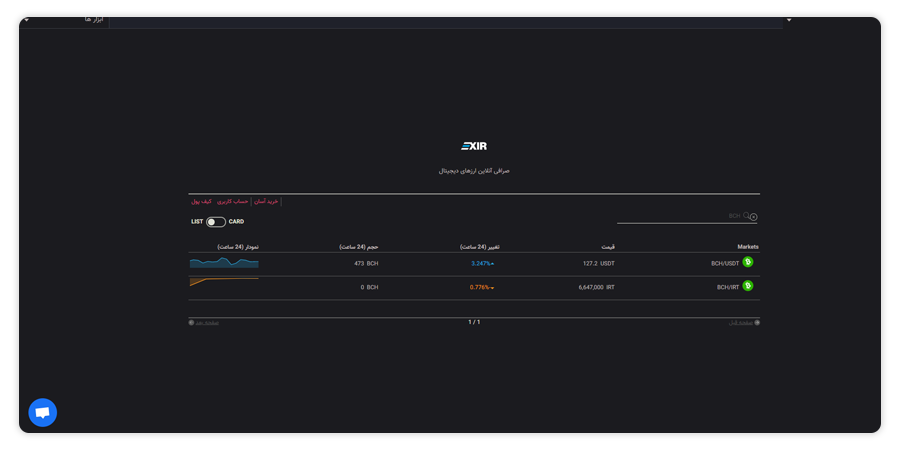This screenshot has height=450, width=900.
Task: Open the top-right dropdown arrow
Action: pos(789,20)
